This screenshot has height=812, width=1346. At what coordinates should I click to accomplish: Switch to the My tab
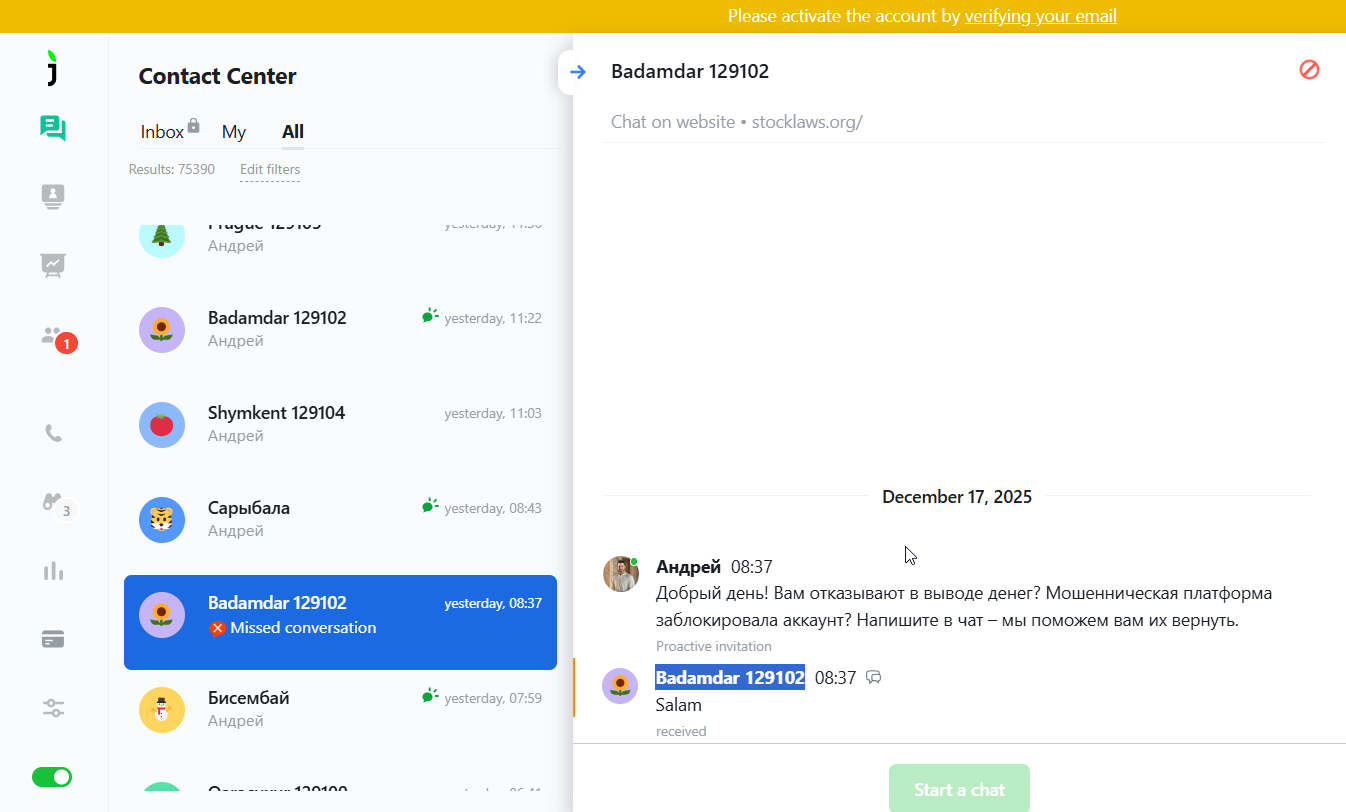click(x=234, y=132)
